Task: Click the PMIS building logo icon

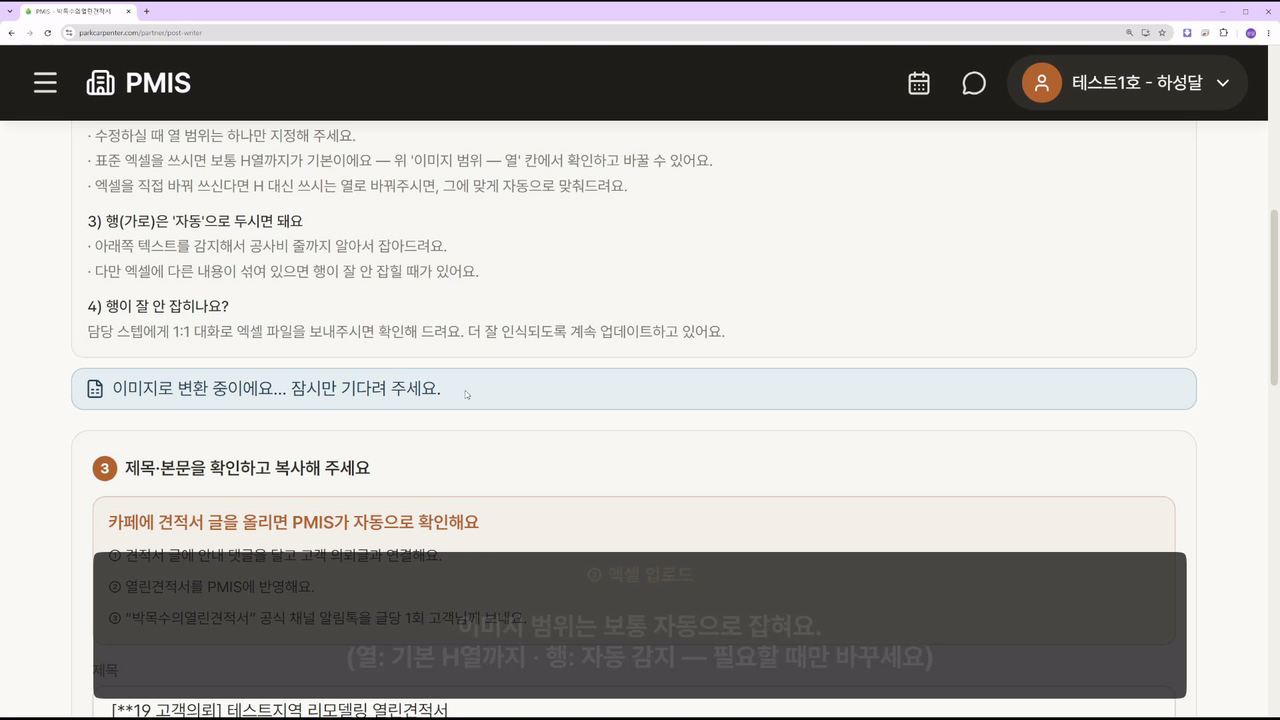Action: pos(100,83)
